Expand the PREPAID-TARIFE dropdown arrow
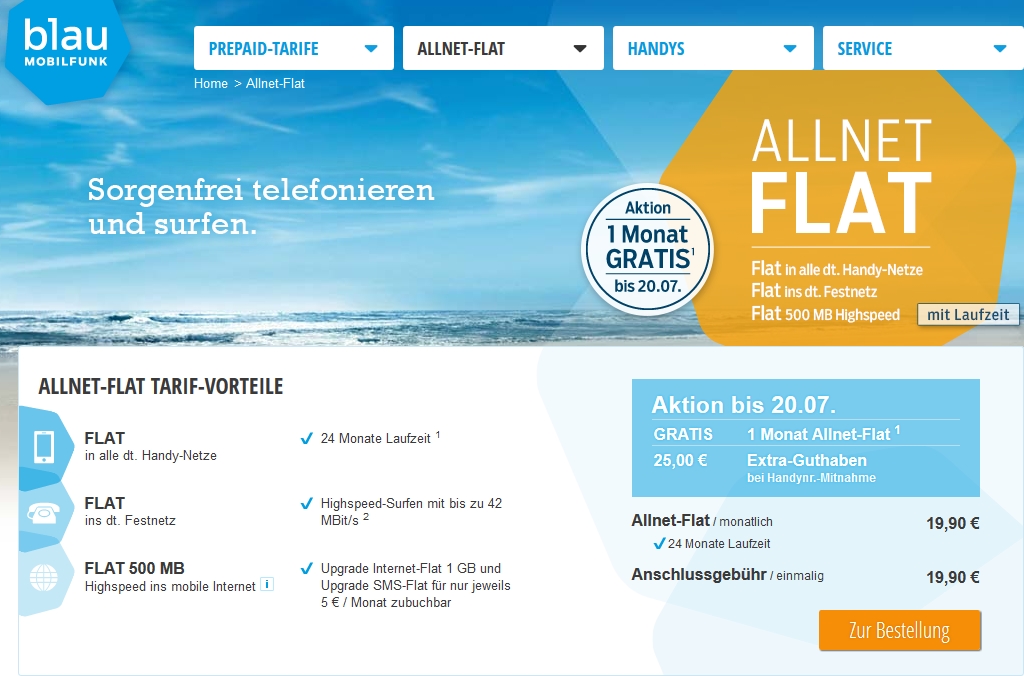The height and width of the screenshot is (676, 1024). [371, 48]
